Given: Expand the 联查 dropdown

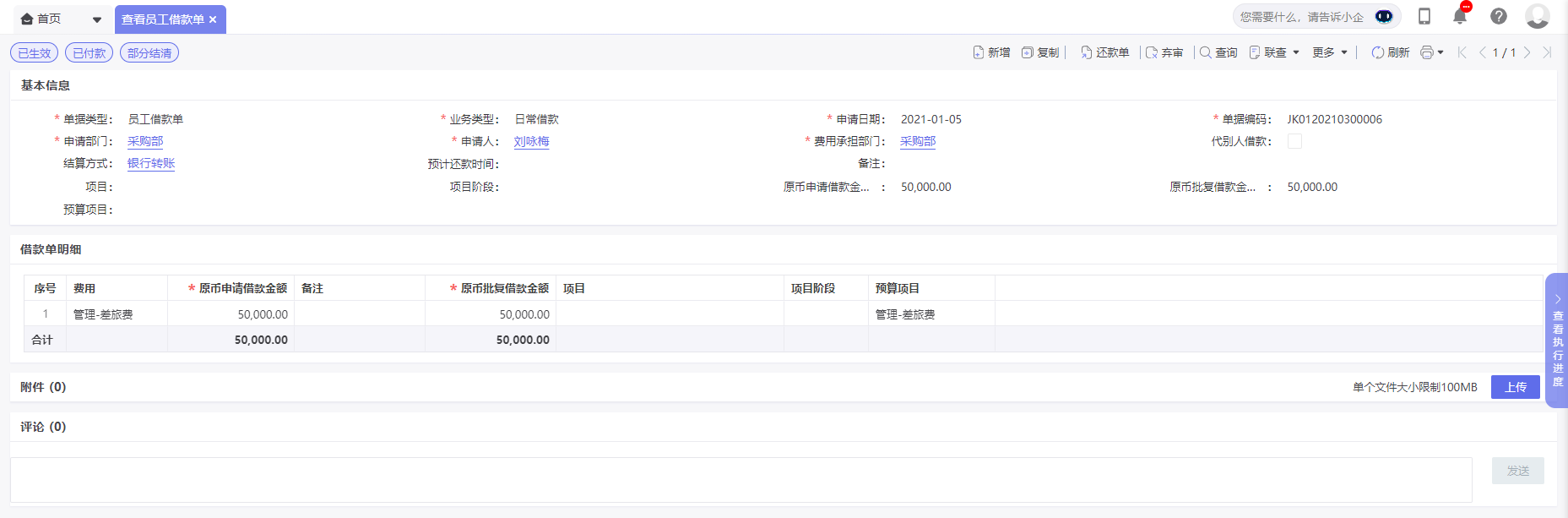Looking at the screenshot, I should 1274,52.
